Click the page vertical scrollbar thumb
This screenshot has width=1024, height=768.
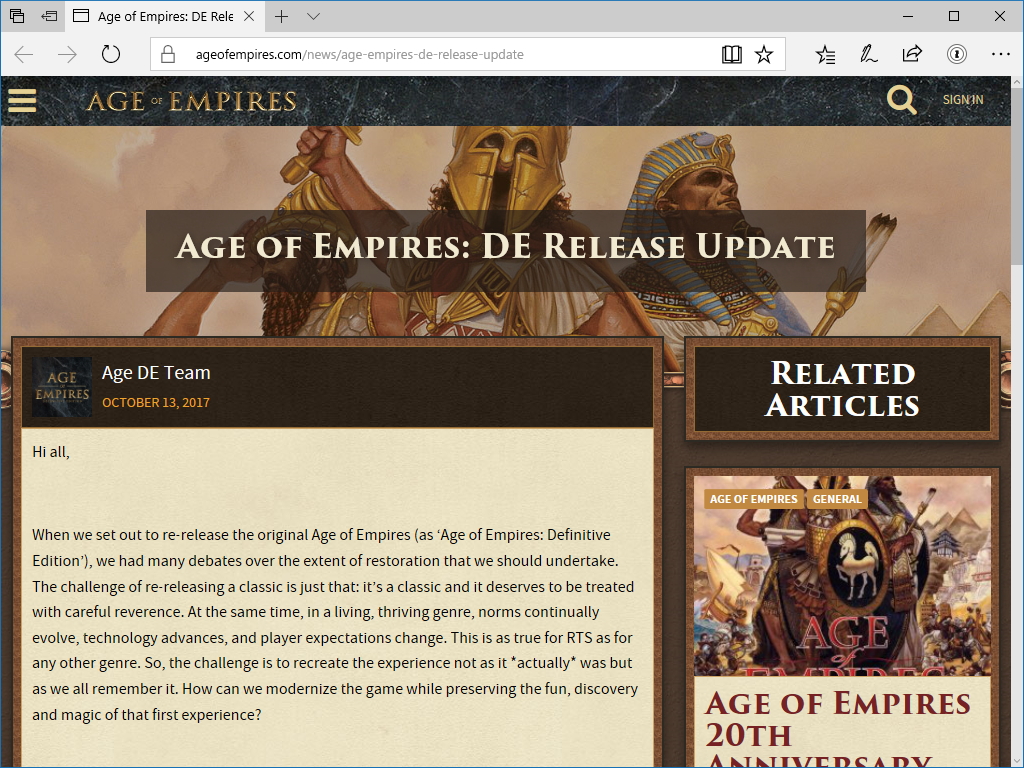1017,176
